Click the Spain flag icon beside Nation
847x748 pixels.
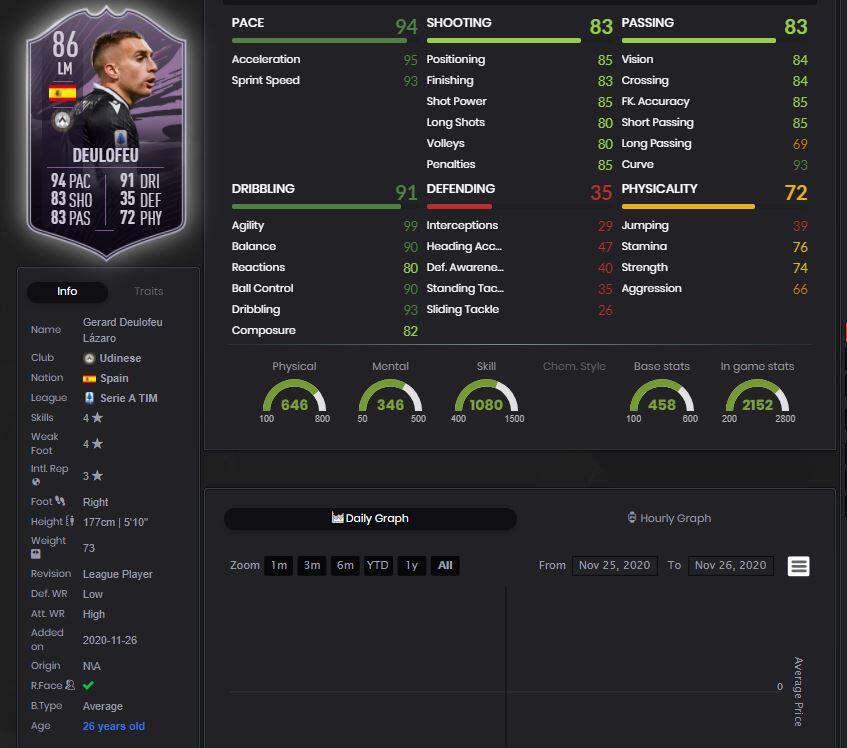pos(89,379)
